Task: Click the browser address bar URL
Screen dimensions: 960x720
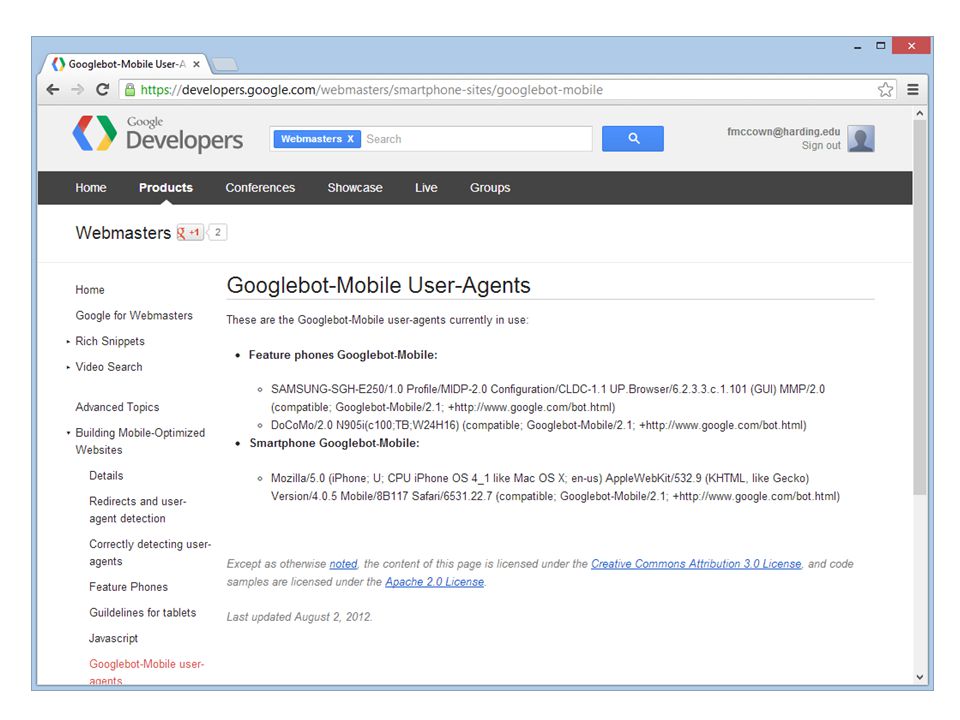Action: 372,90
